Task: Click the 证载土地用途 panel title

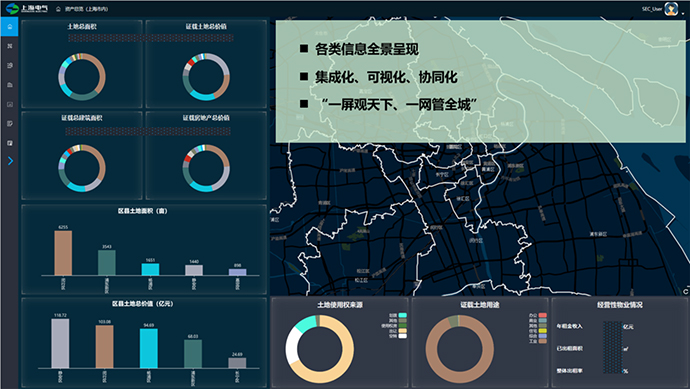Action: [x=480, y=305]
